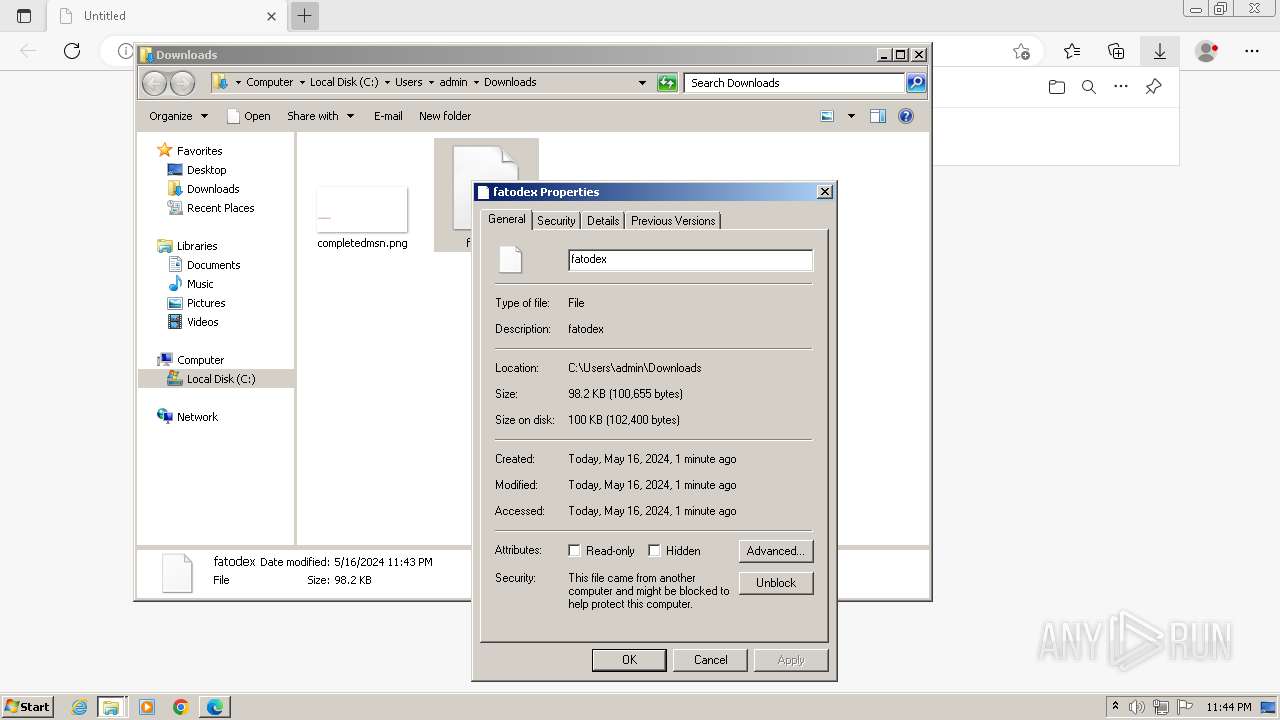Open the General tab in fatodex Properties
The image size is (1280, 720).
(x=506, y=219)
